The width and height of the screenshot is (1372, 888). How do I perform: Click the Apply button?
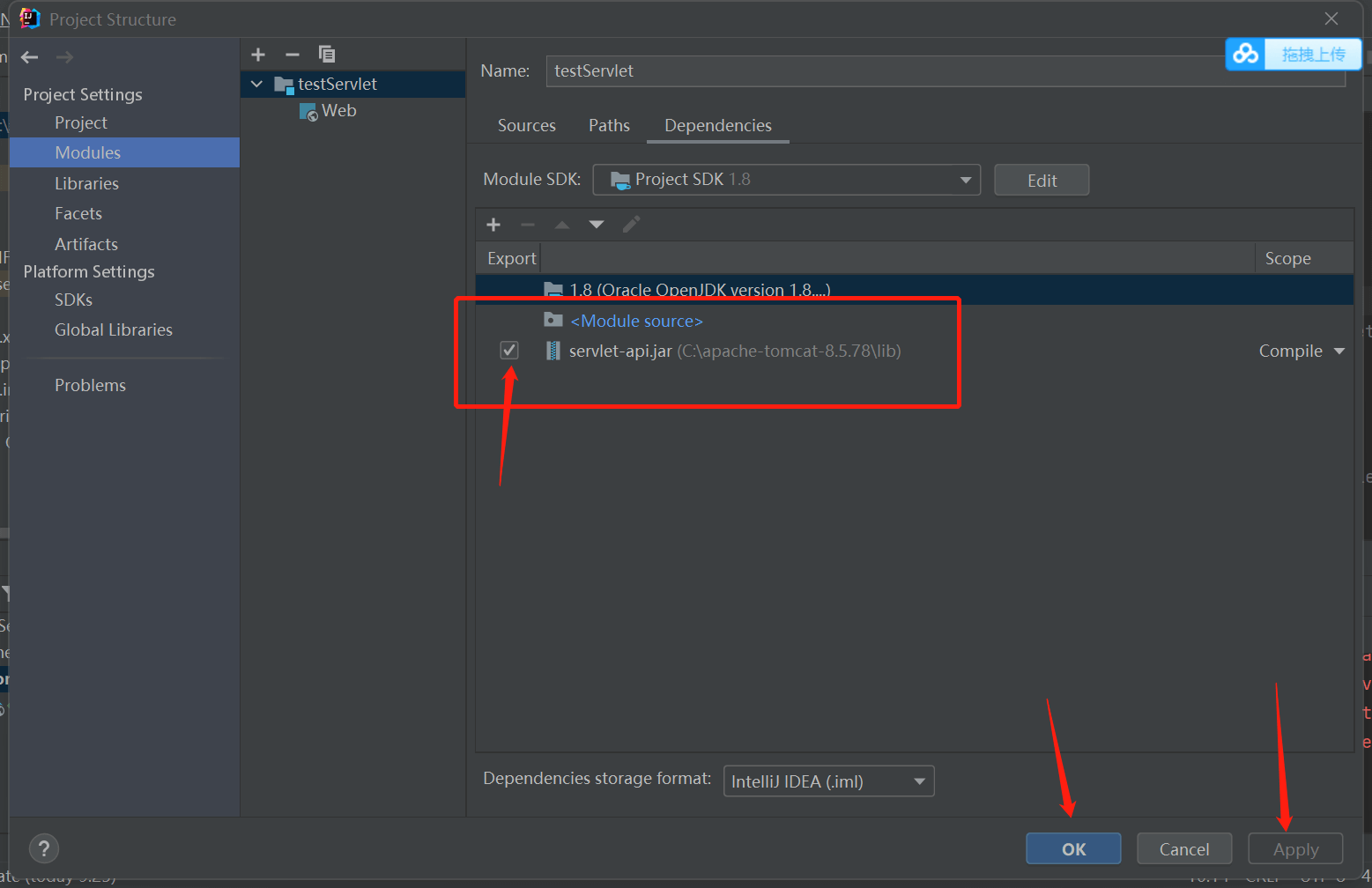tap(1295, 849)
